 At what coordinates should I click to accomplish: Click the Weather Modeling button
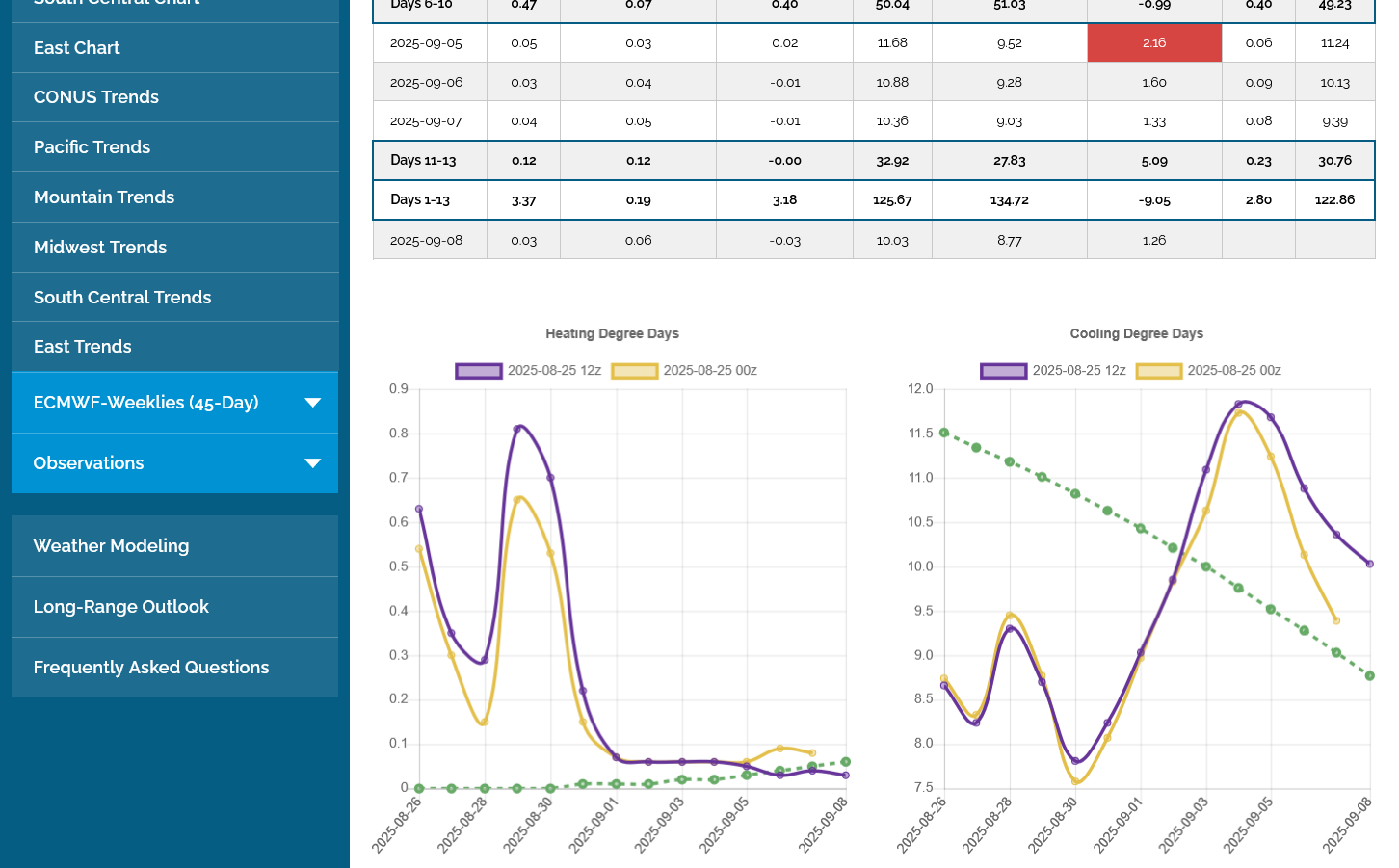[112, 546]
